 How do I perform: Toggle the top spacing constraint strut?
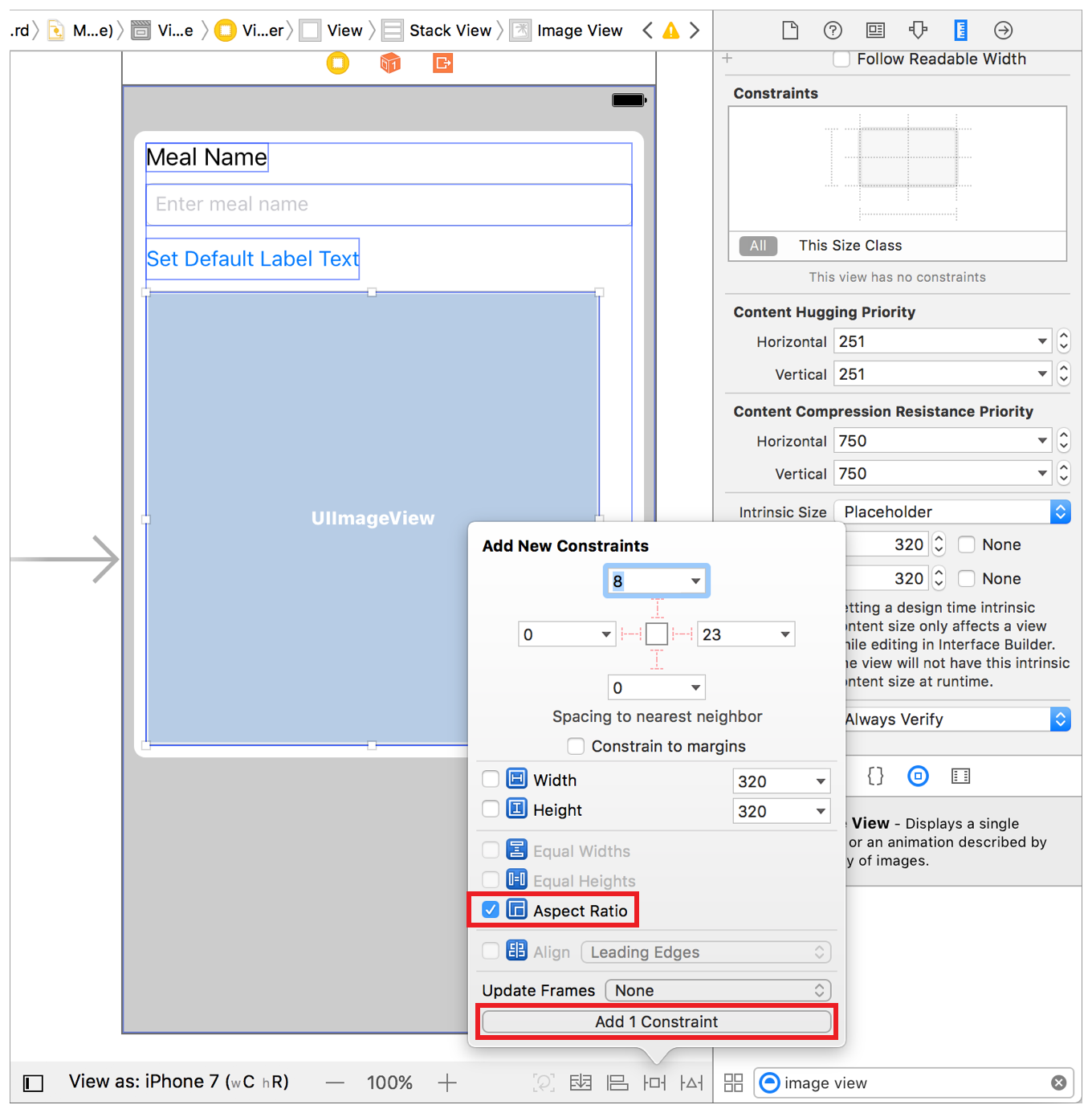pos(657,609)
